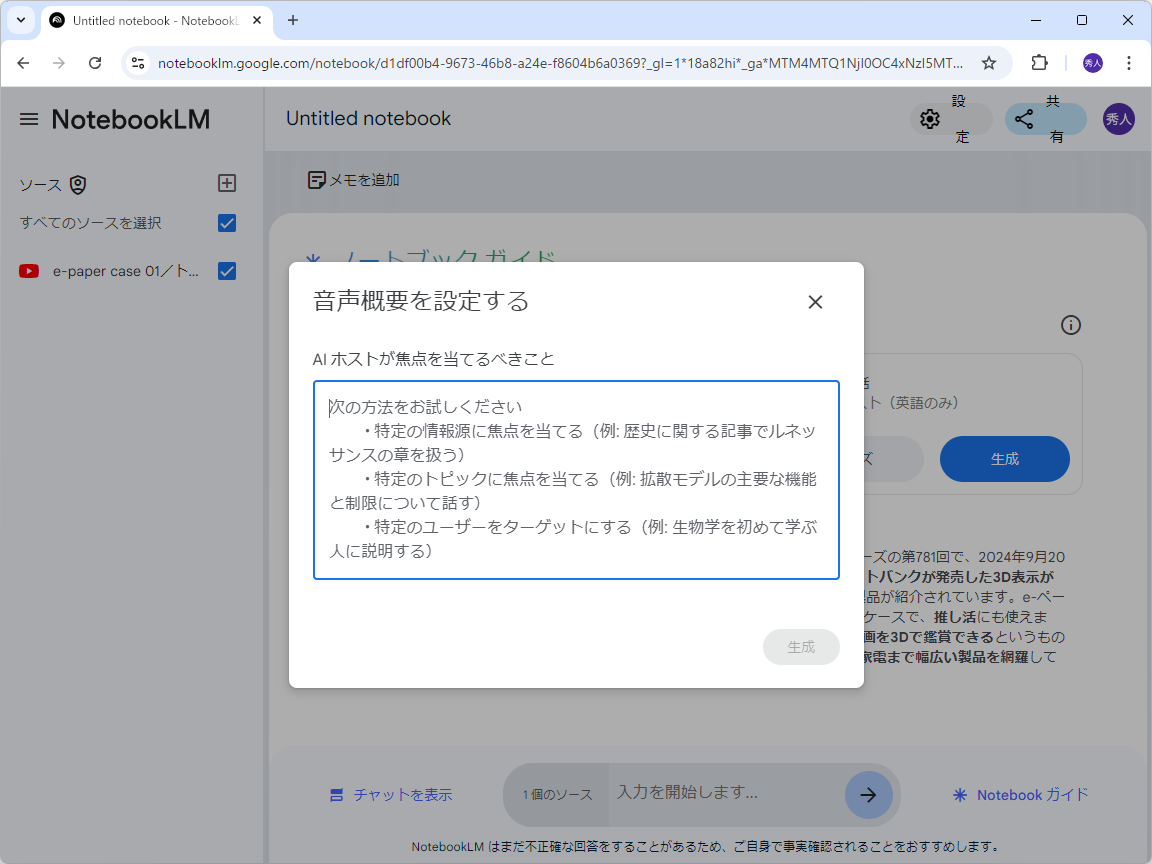Add a new source with the plus icon
This screenshot has height=864, width=1152.
click(x=227, y=183)
